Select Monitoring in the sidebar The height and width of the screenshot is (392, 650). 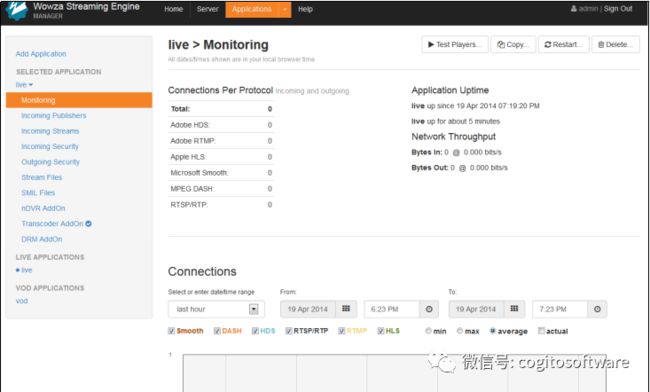[x=79, y=100]
